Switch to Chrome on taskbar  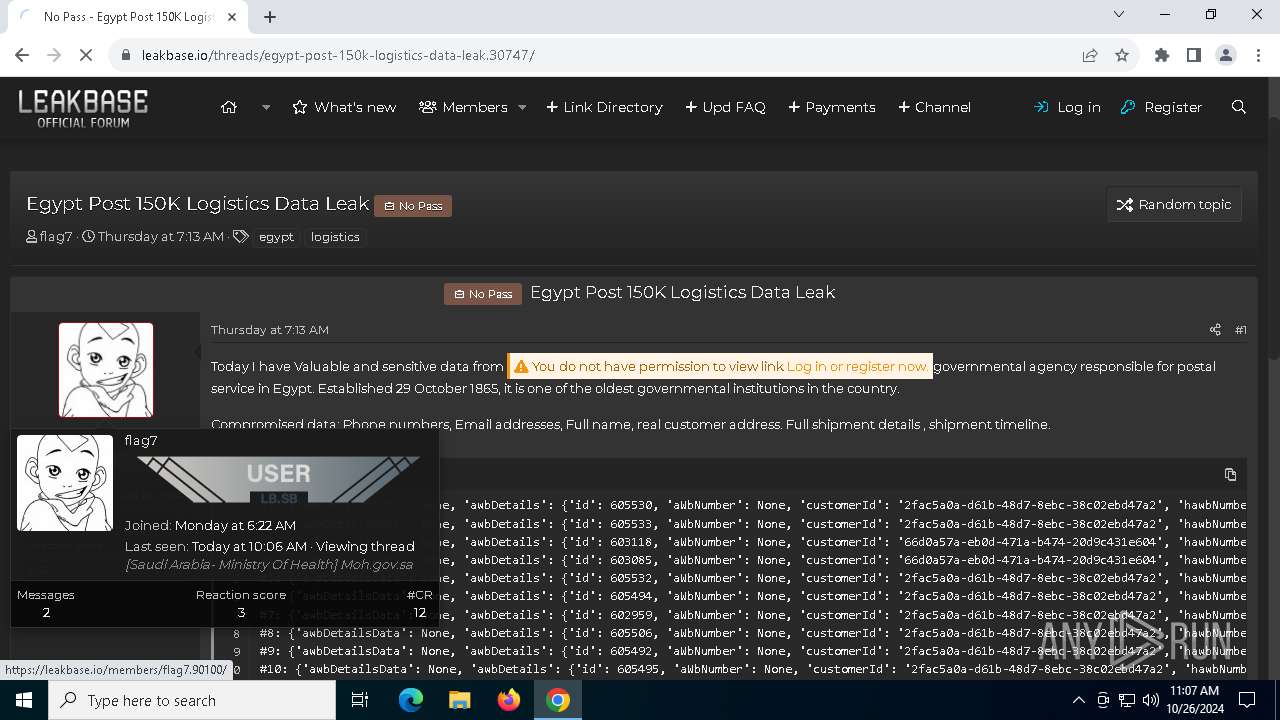tap(558, 700)
